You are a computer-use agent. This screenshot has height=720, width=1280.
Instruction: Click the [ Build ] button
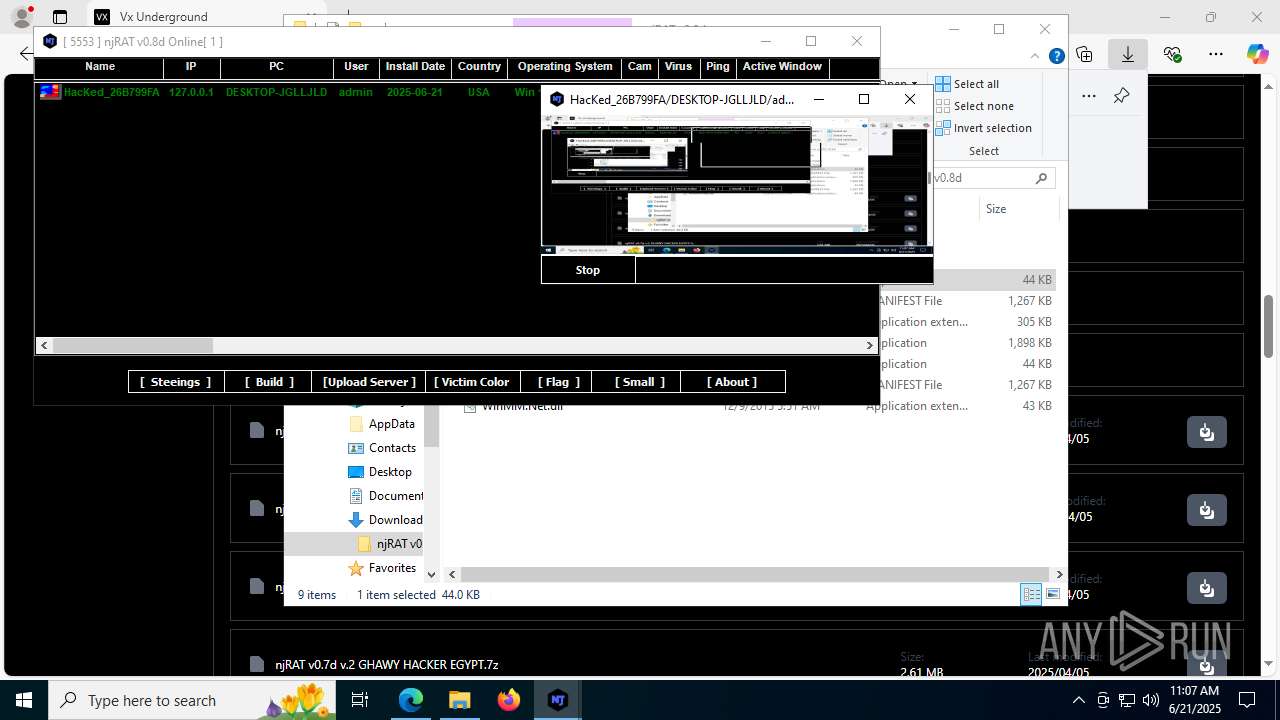tap(269, 382)
